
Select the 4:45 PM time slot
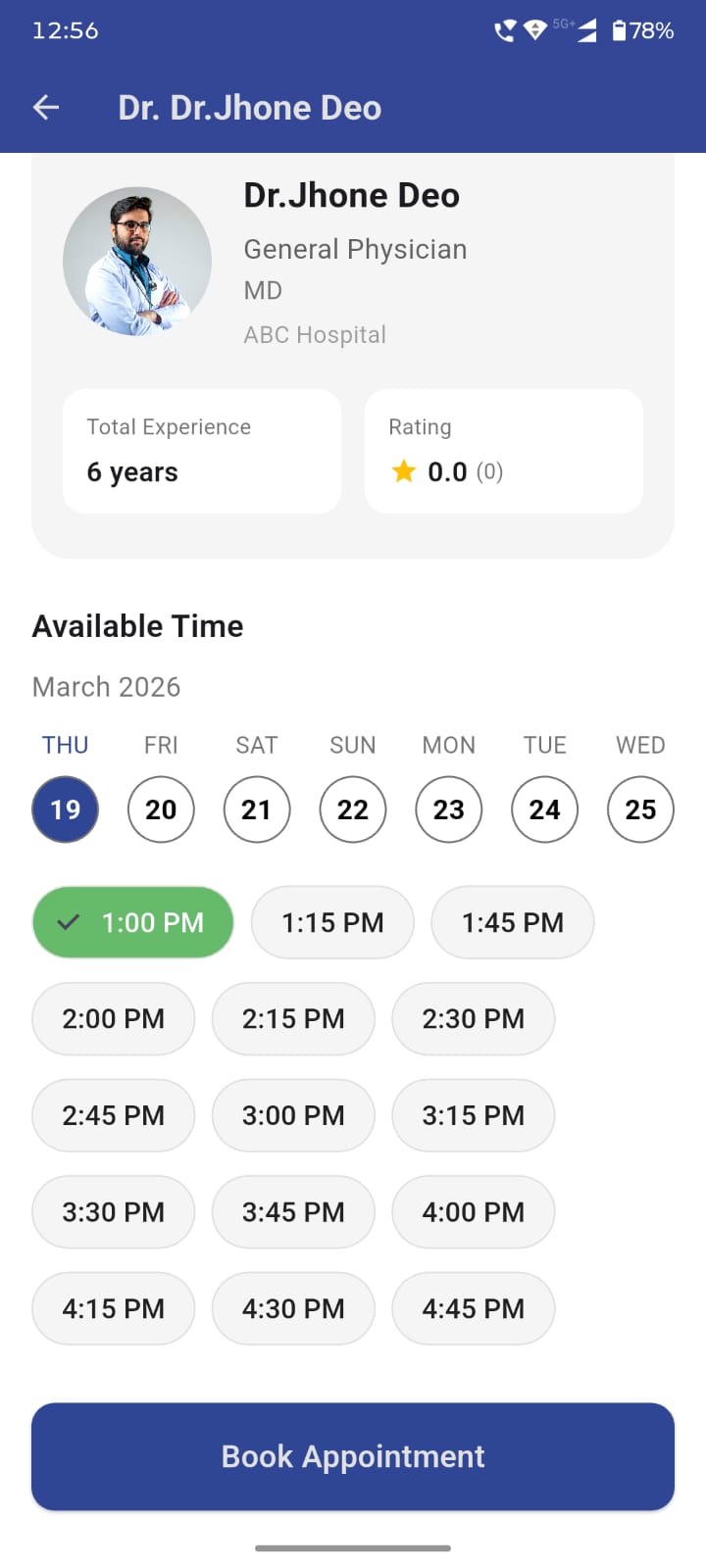[x=474, y=1308]
